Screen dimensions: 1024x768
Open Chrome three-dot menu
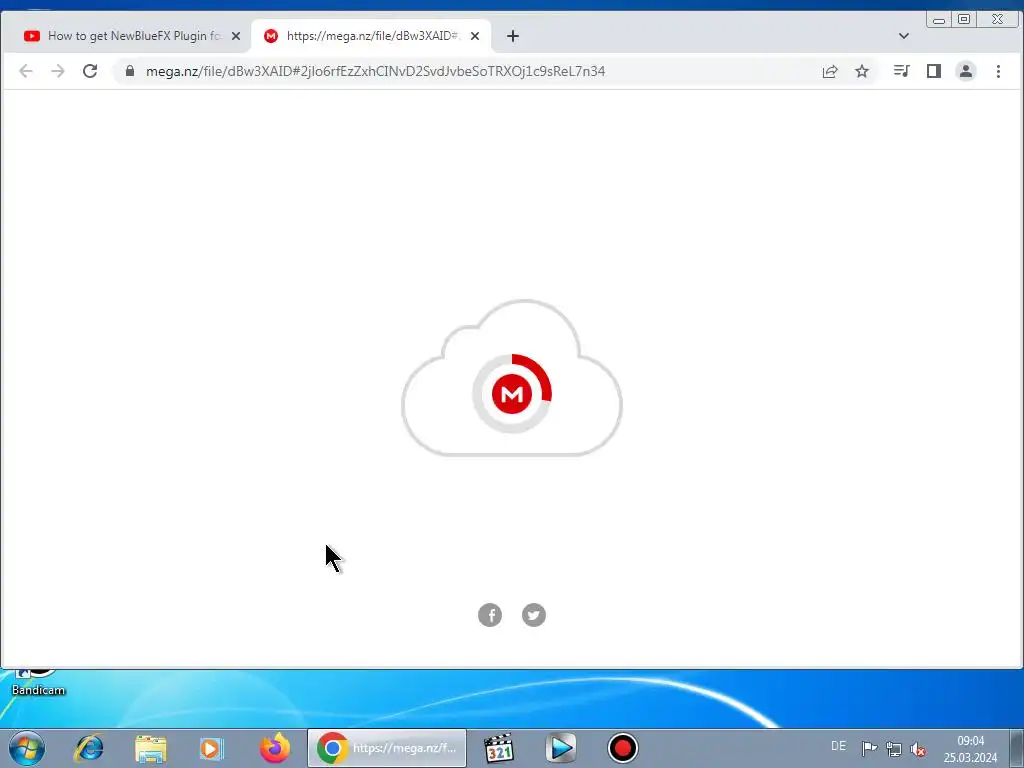pos(998,71)
